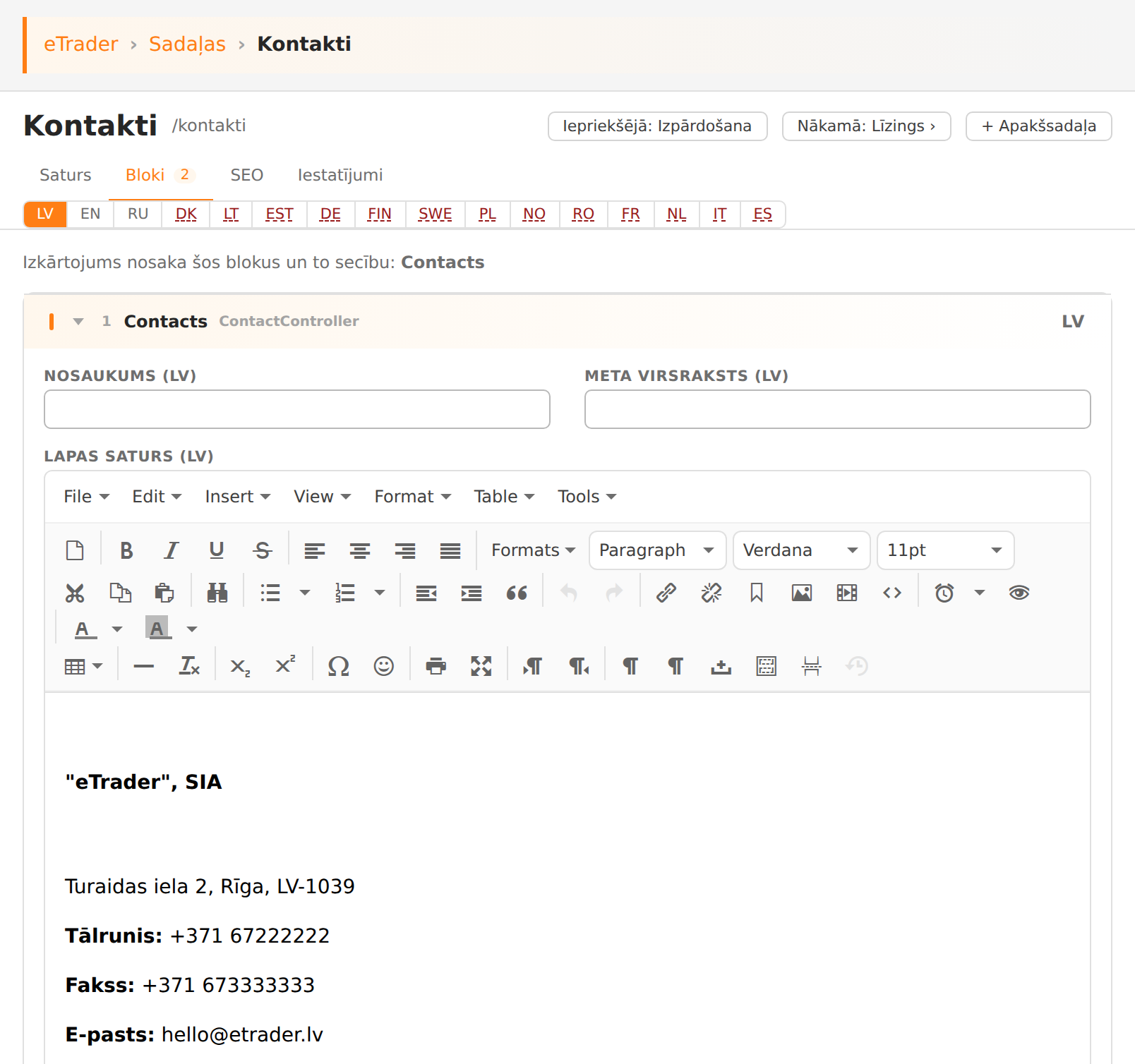Click the Paste clipboard icon

(x=164, y=593)
